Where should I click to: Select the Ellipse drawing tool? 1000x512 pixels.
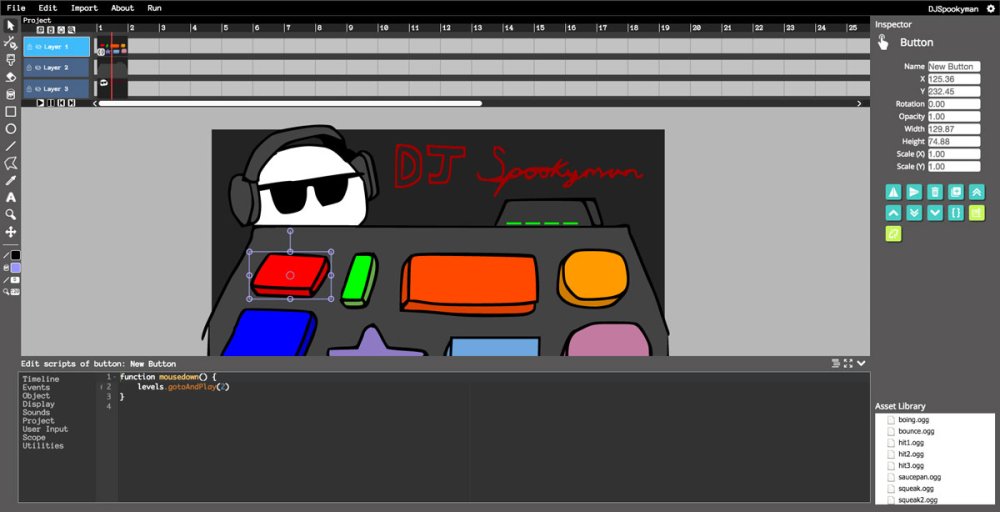click(x=10, y=129)
